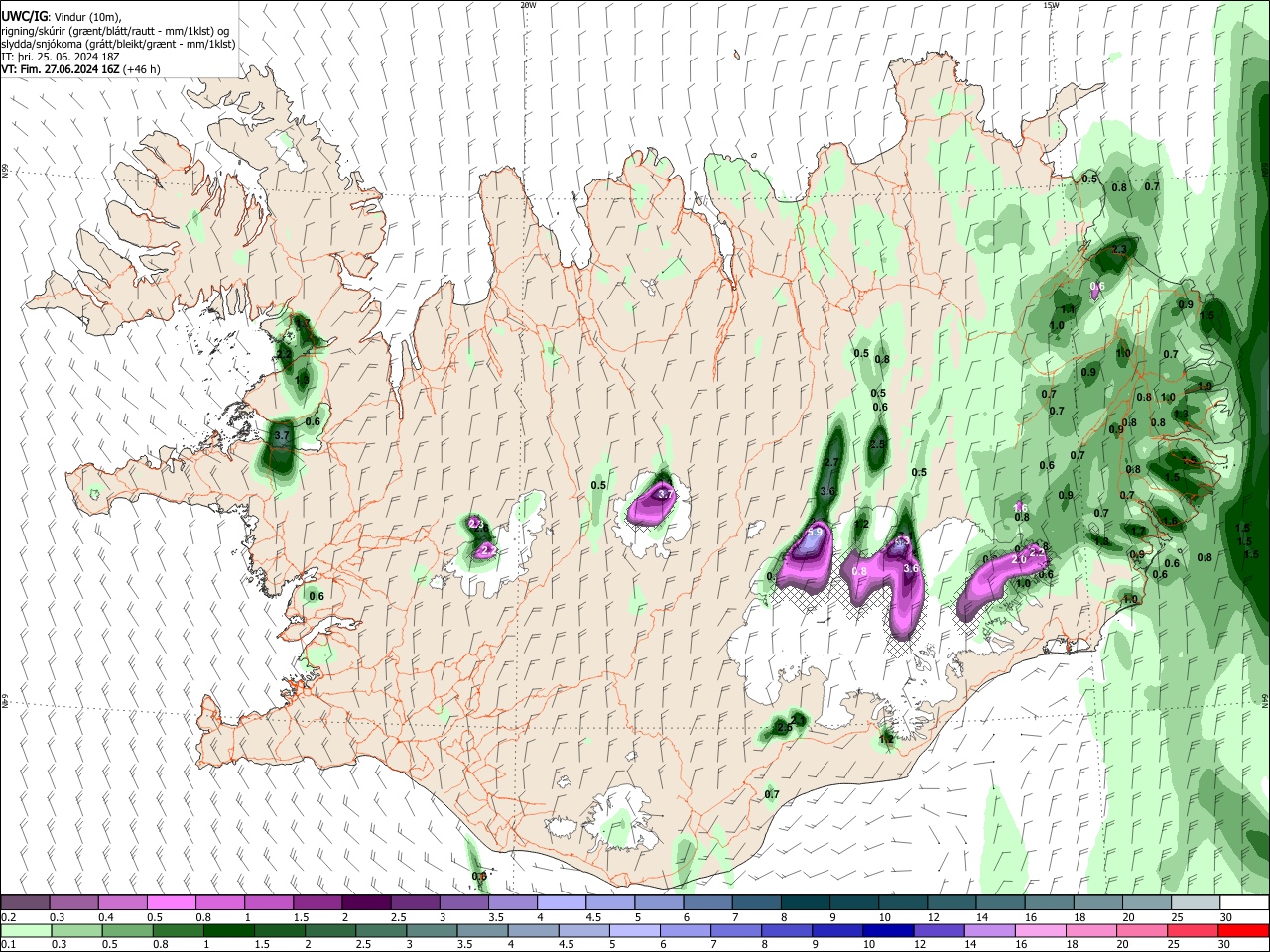Pick the bright red 30 swatch in bottom legend row

click(x=1242, y=930)
